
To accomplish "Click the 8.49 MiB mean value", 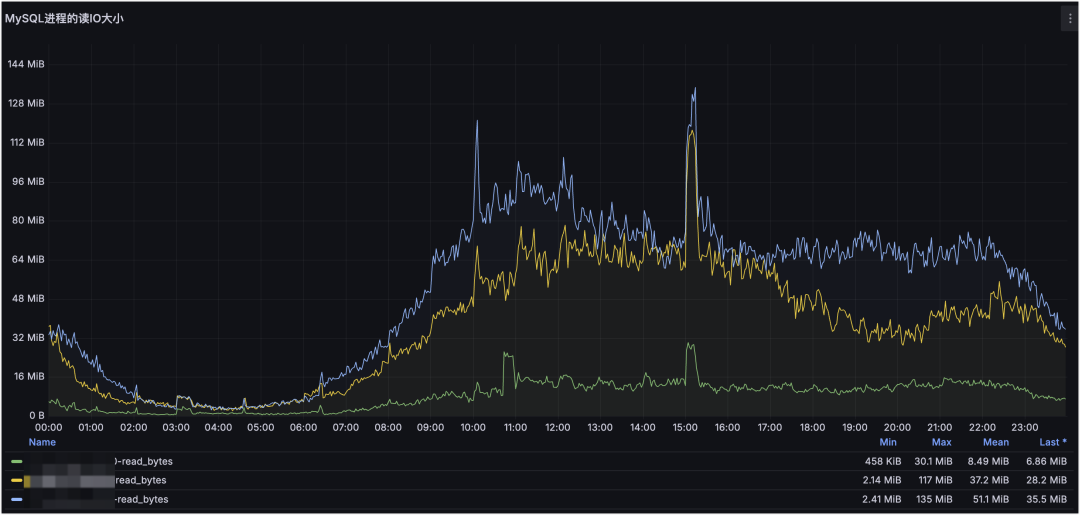I will pos(990,461).
